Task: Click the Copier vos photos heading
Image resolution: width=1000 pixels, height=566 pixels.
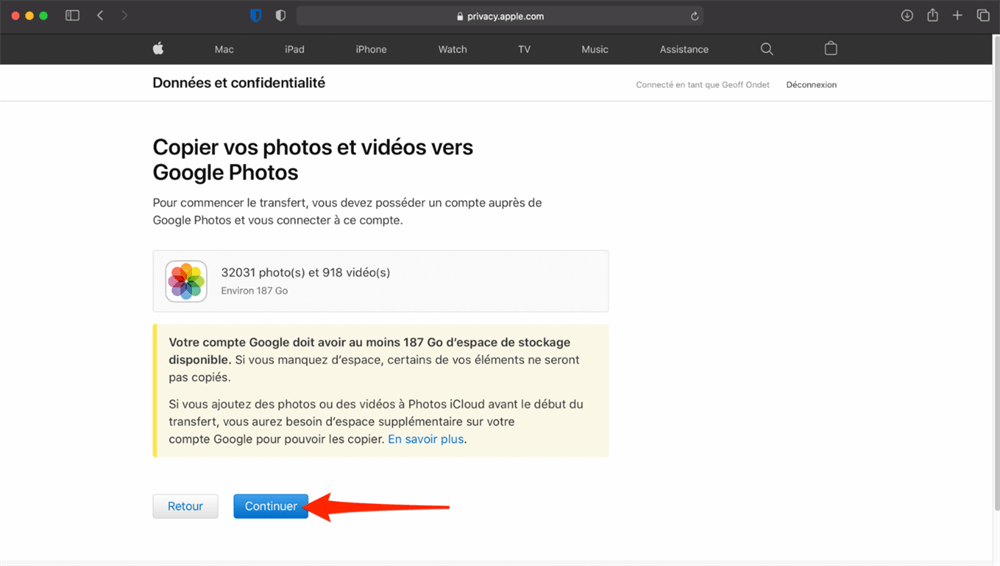Action: point(312,160)
